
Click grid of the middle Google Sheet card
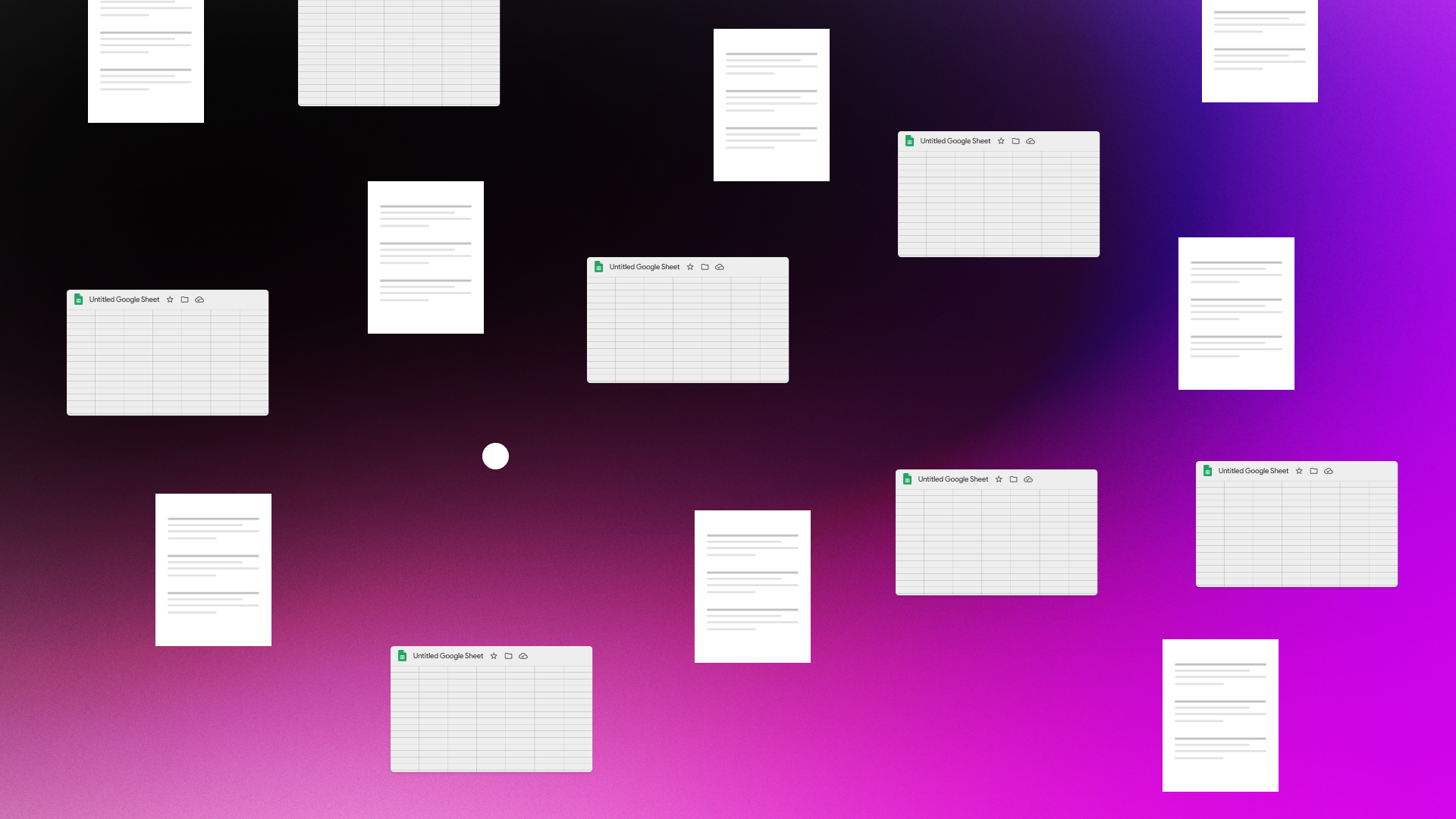tap(688, 328)
